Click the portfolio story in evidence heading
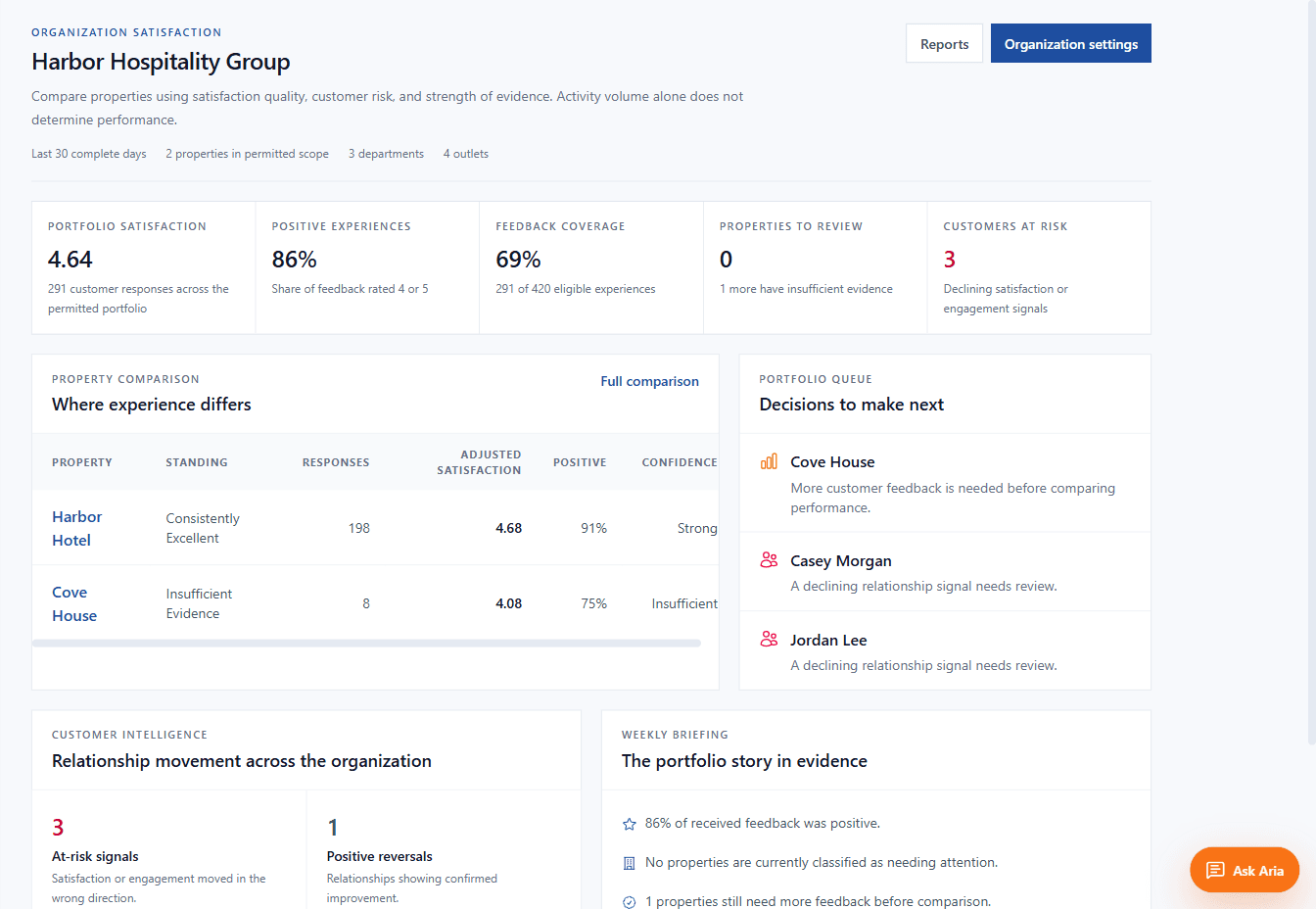Viewport: 1316px width, 909px height. click(x=744, y=761)
